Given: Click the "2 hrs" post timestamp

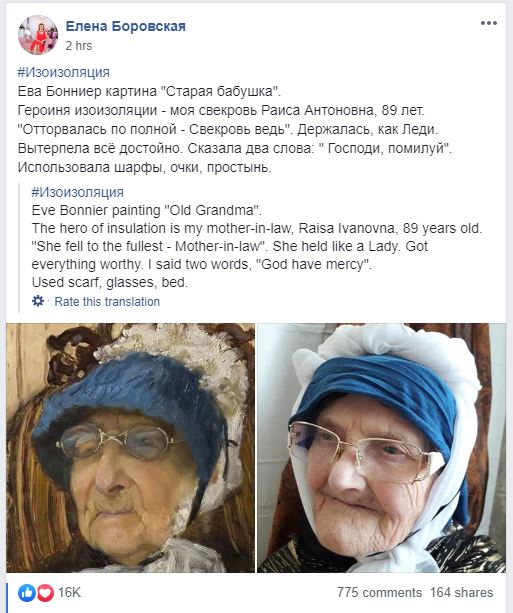Looking at the screenshot, I should (x=79, y=46).
